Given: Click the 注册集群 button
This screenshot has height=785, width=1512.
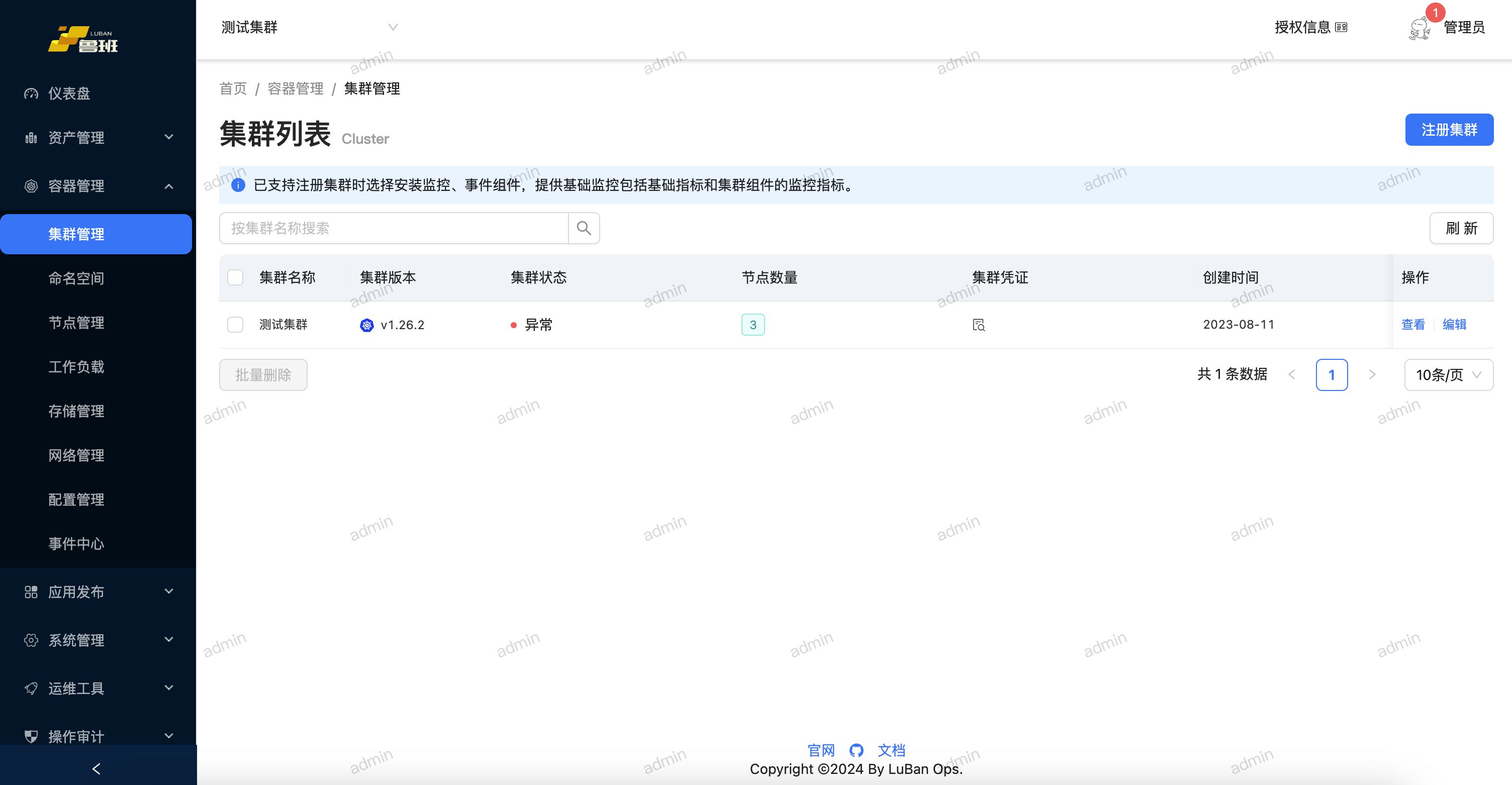Looking at the screenshot, I should coord(1449,130).
